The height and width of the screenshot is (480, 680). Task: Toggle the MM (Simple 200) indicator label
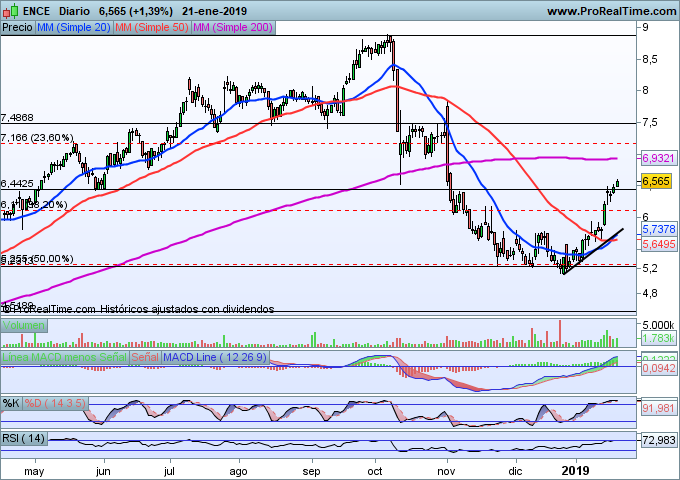point(230,28)
